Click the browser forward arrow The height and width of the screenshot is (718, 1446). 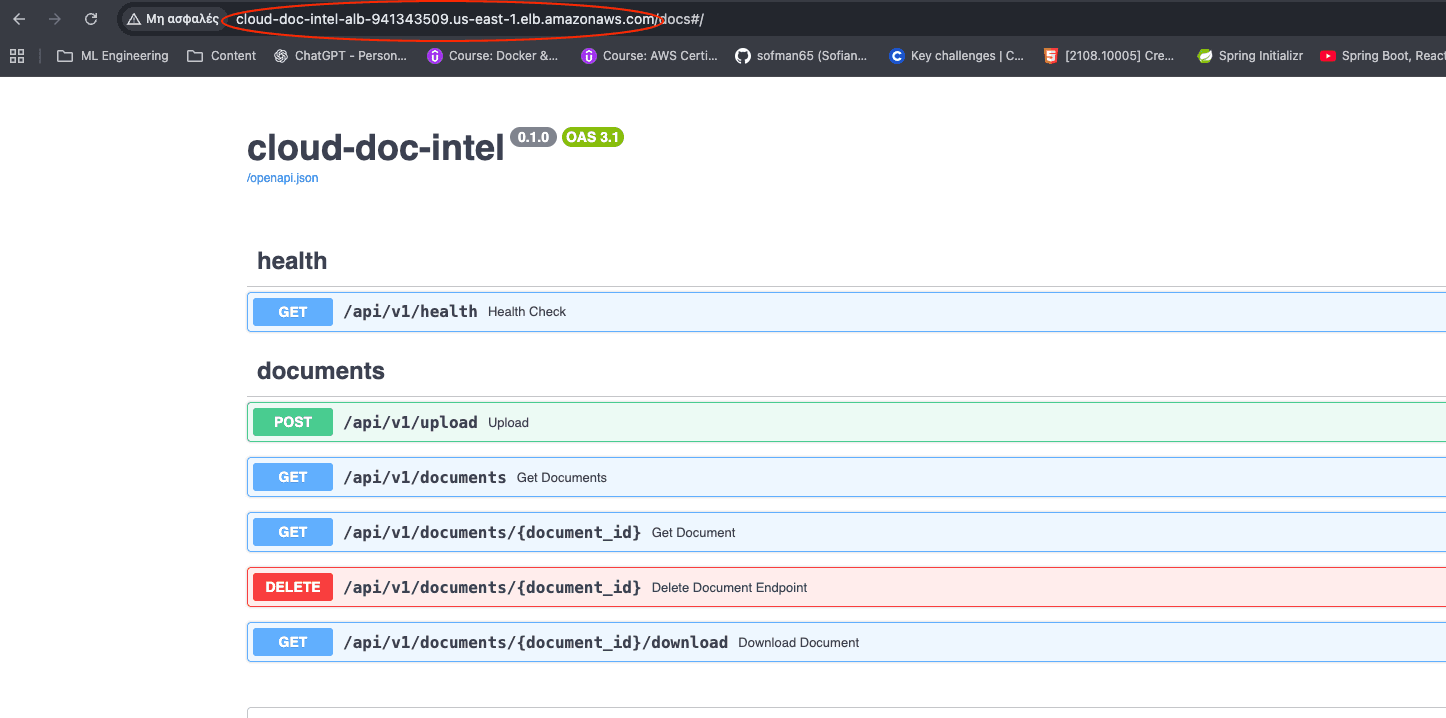coord(55,19)
